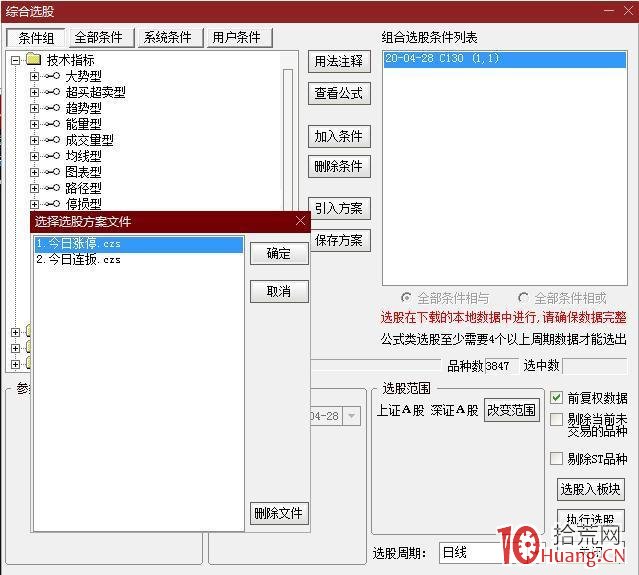Expand the 能量型 tree node

point(34,124)
